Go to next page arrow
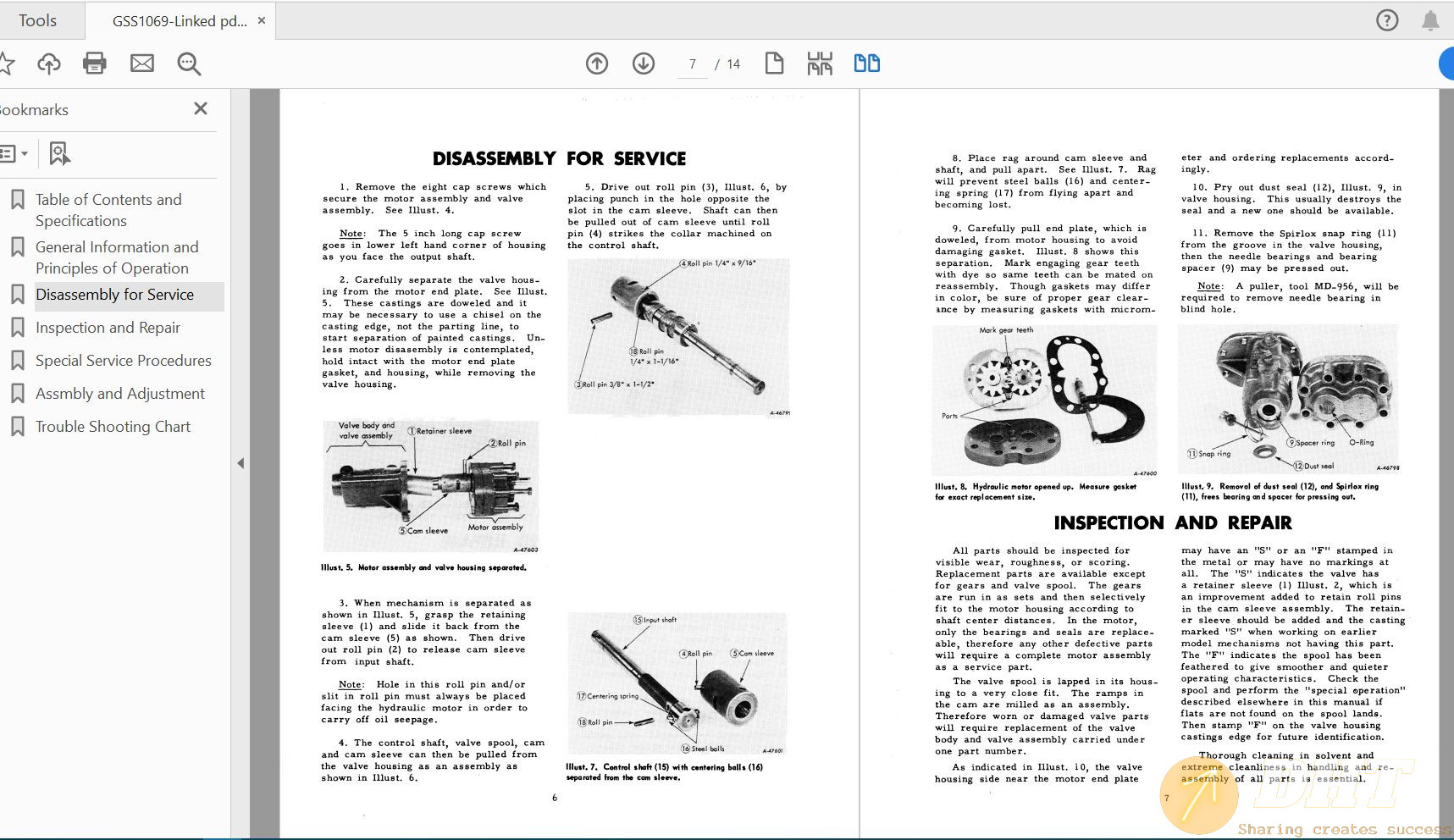The width and height of the screenshot is (1454, 840). tap(644, 64)
